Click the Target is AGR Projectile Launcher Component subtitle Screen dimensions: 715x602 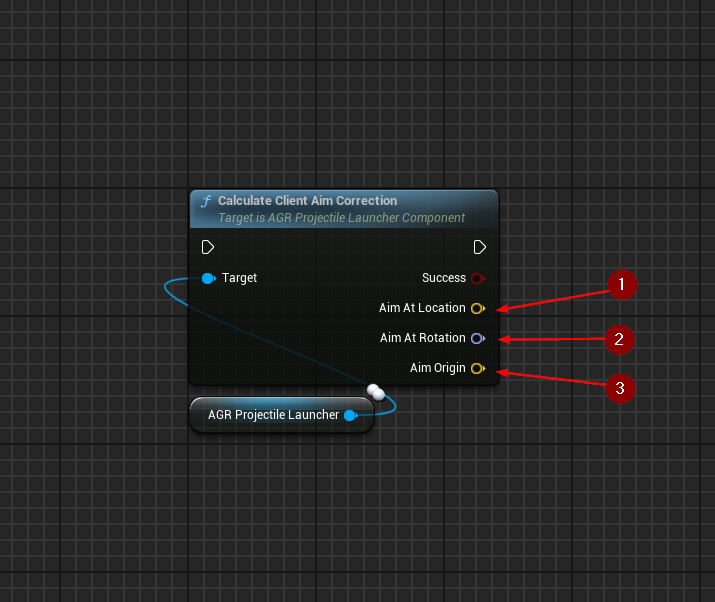click(x=341, y=218)
